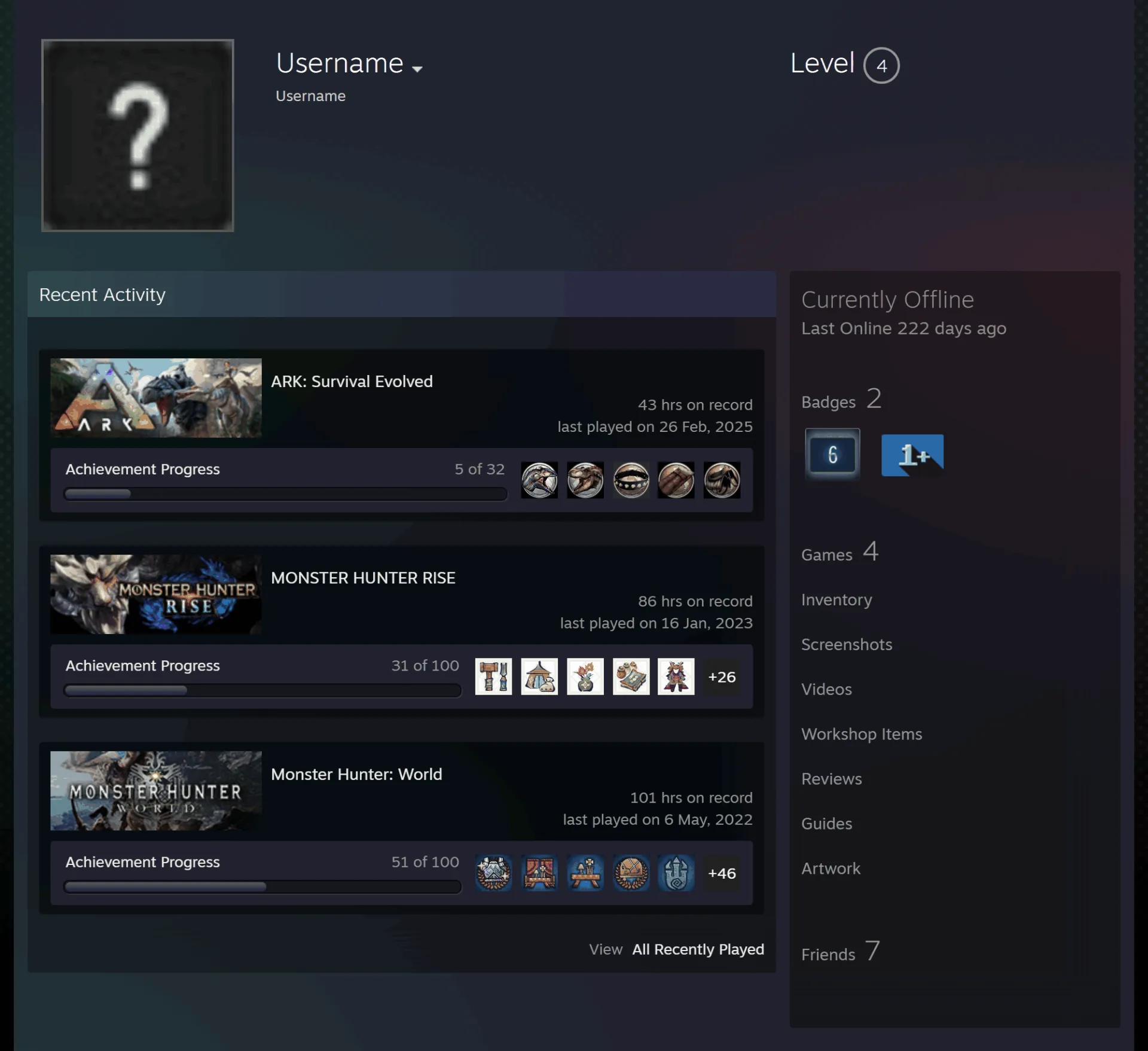The image size is (1148, 1051).
Task: View first ARK achievement dinosaur head icon
Action: pyautogui.click(x=539, y=480)
